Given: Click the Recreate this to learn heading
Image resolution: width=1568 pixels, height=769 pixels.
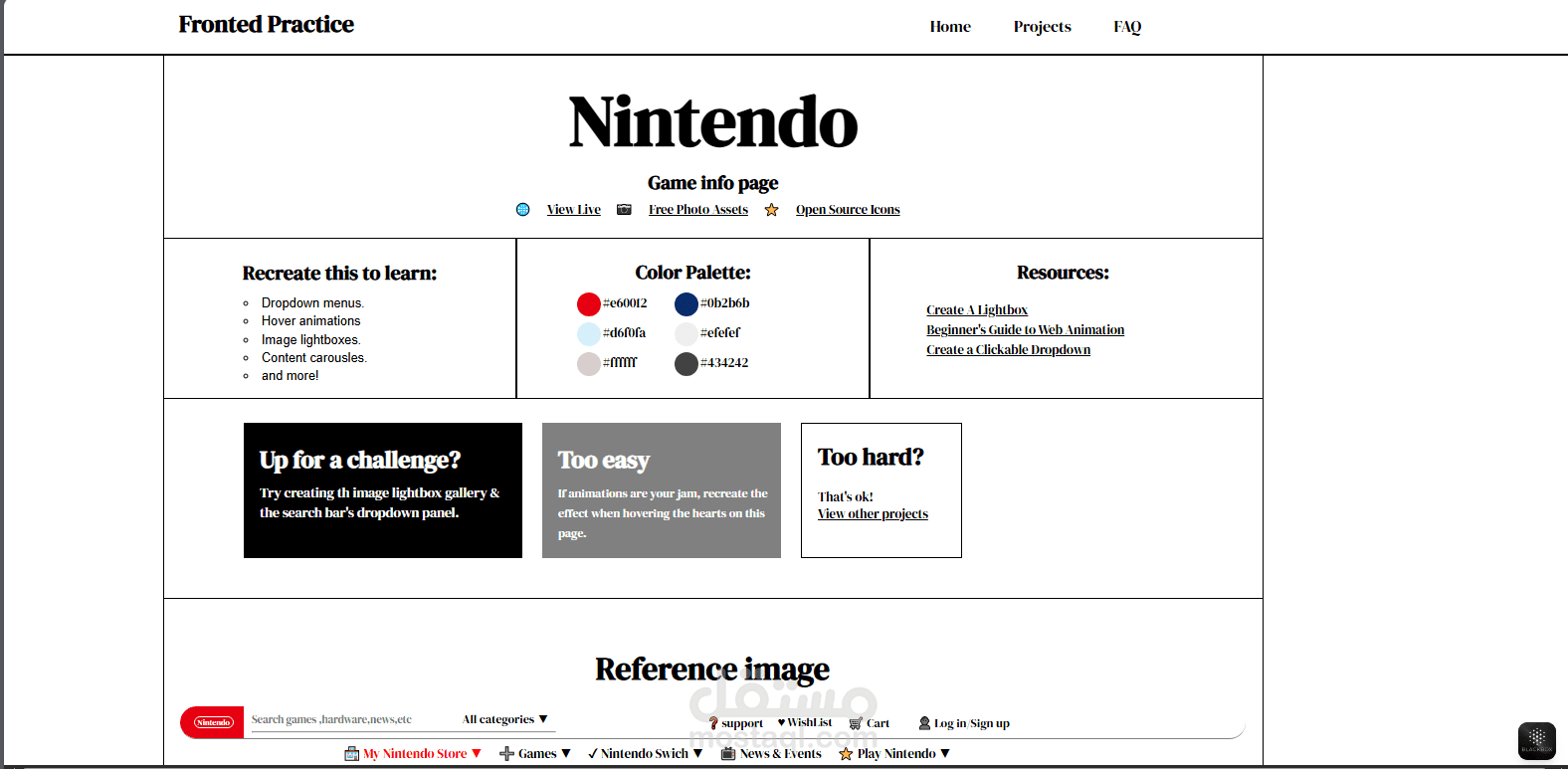Looking at the screenshot, I should coord(339,274).
